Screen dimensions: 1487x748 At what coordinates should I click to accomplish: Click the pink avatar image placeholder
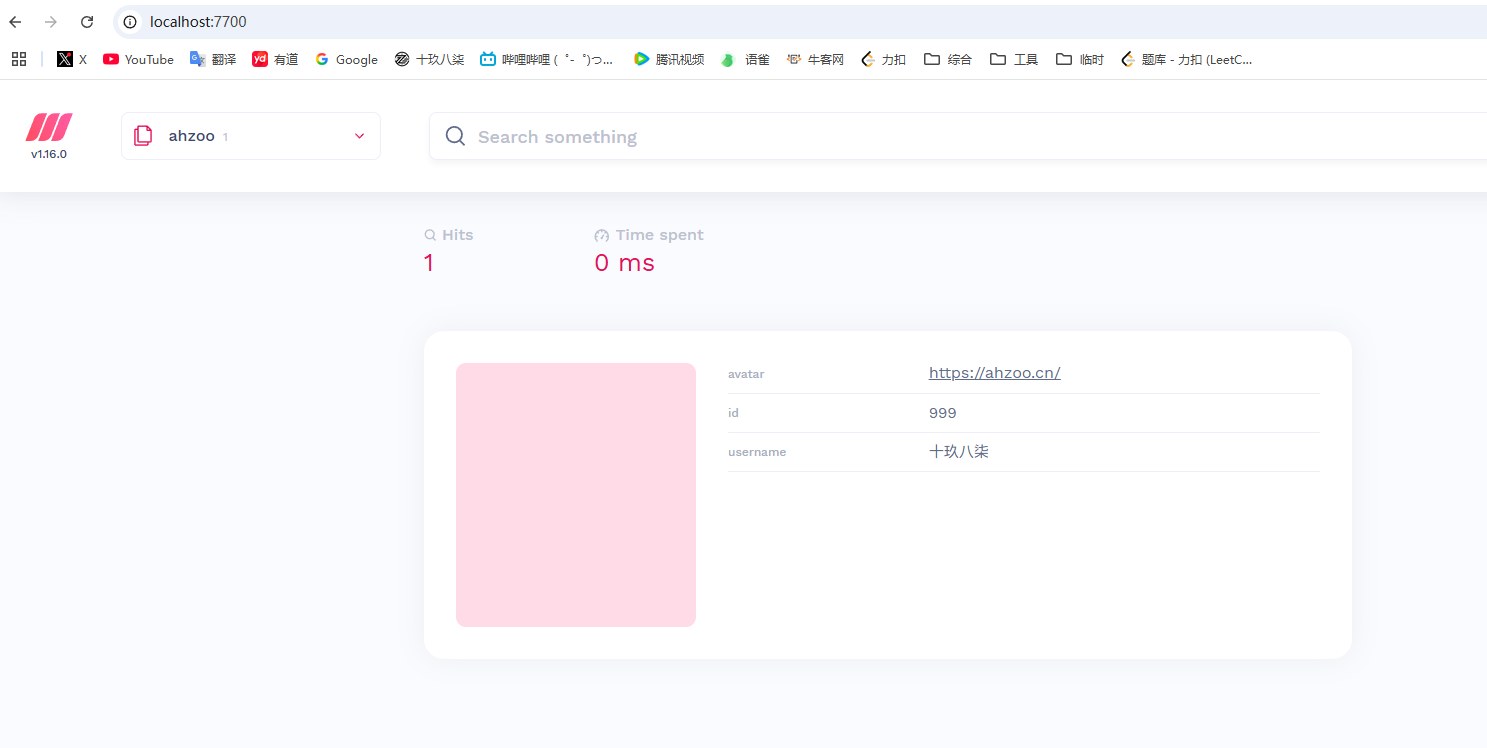coord(576,495)
